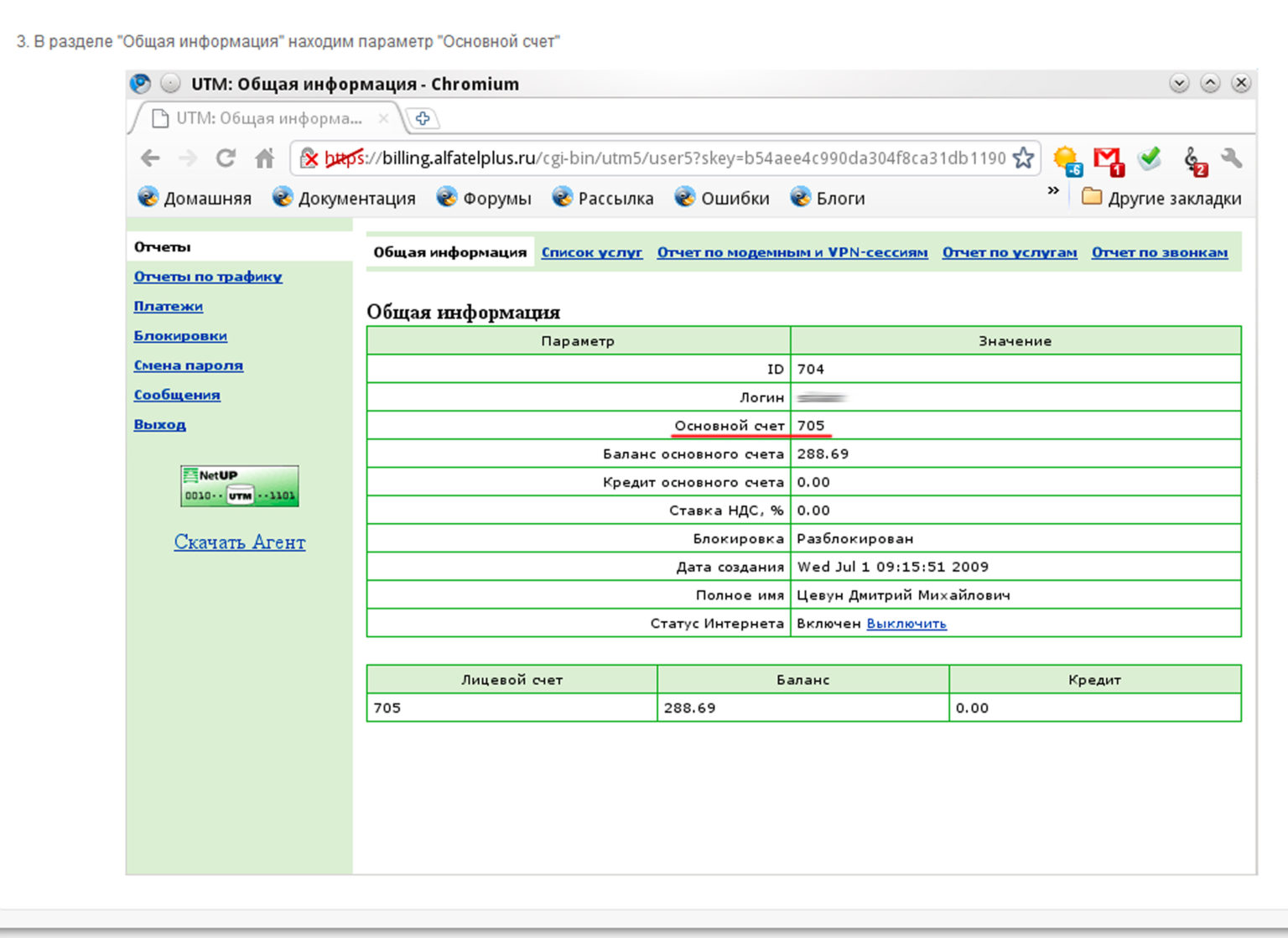Click the Баланс основного счета value 288.69
Image resolution: width=1288 pixels, height=938 pixels.
pos(823,454)
